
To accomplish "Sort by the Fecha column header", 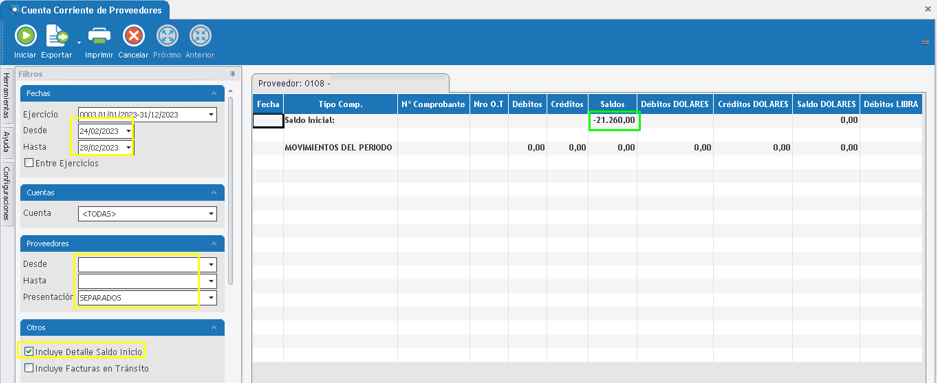I will coord(268,105).
